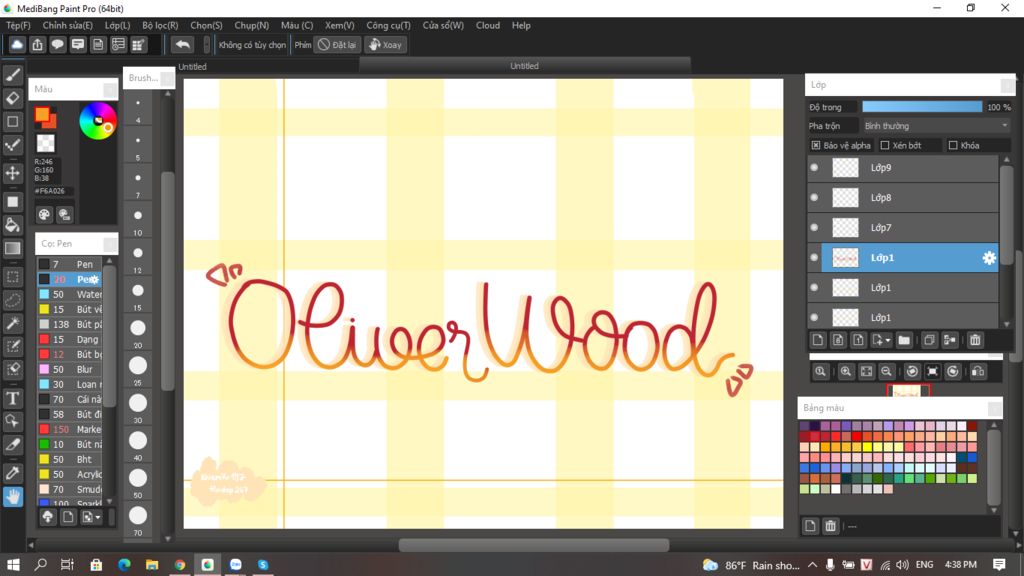
Task: Adjust the Độ trong opacity slider
Action: pyautogui.click(x=922, y=106)
